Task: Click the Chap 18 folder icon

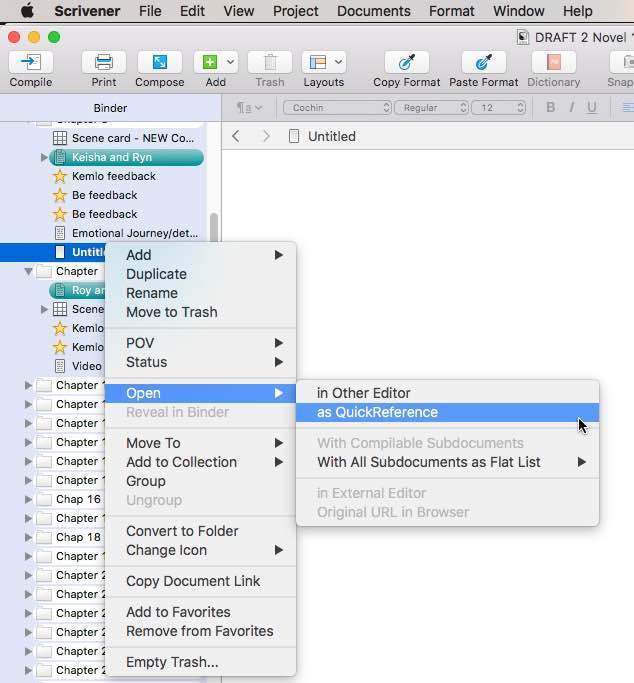Action: 44,537
